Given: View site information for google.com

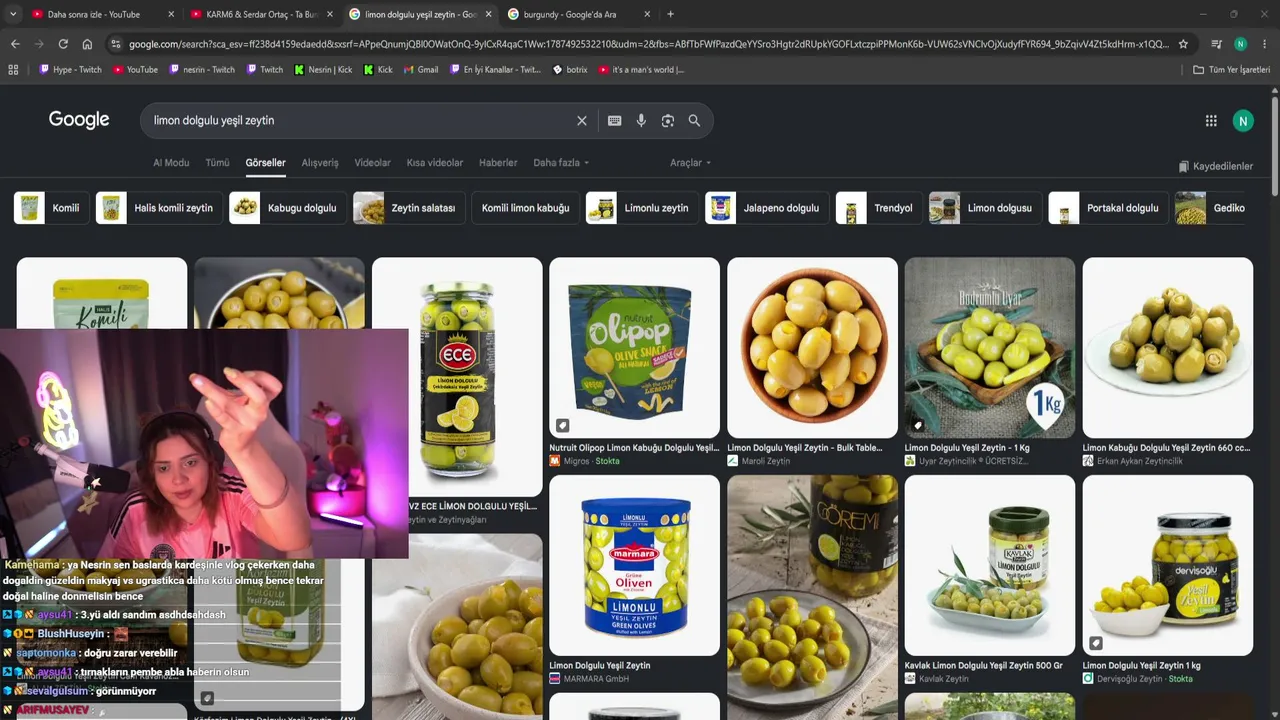Looking at the screenshot, I should pyautogui.click(x=116, y=44).
